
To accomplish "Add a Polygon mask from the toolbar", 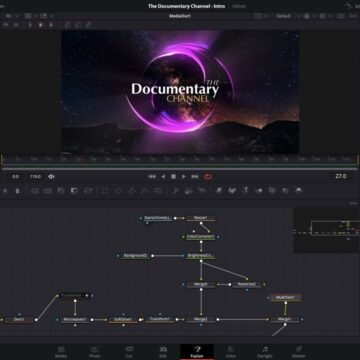I will (132, 191).
